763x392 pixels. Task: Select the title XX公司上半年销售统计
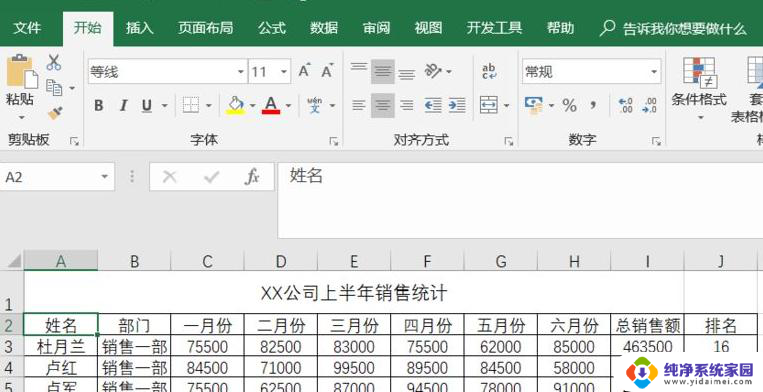pyautogui.click(x=354, y=293)
